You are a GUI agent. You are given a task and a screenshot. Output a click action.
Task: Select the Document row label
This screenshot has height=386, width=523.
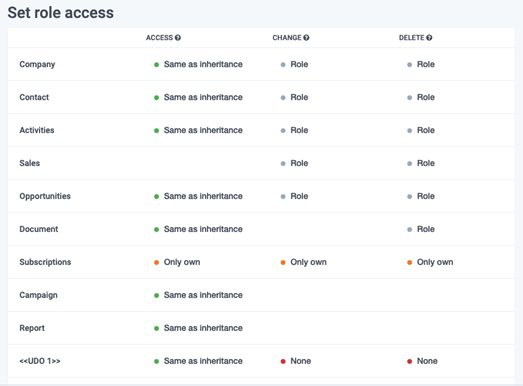[39, 229]
